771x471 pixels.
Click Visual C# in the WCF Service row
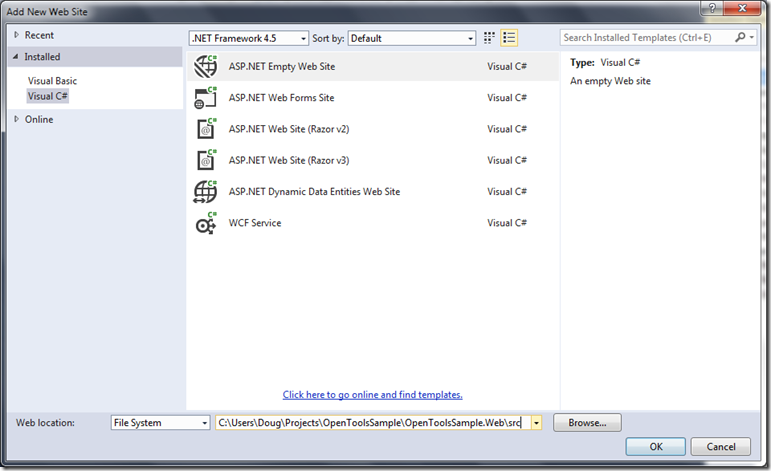coord(507,223)
